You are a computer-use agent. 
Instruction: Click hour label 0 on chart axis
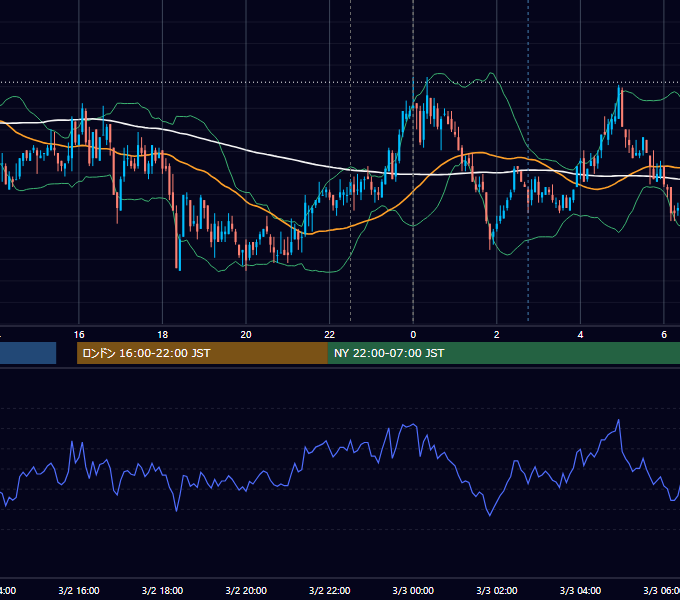(x=413, y=335)
